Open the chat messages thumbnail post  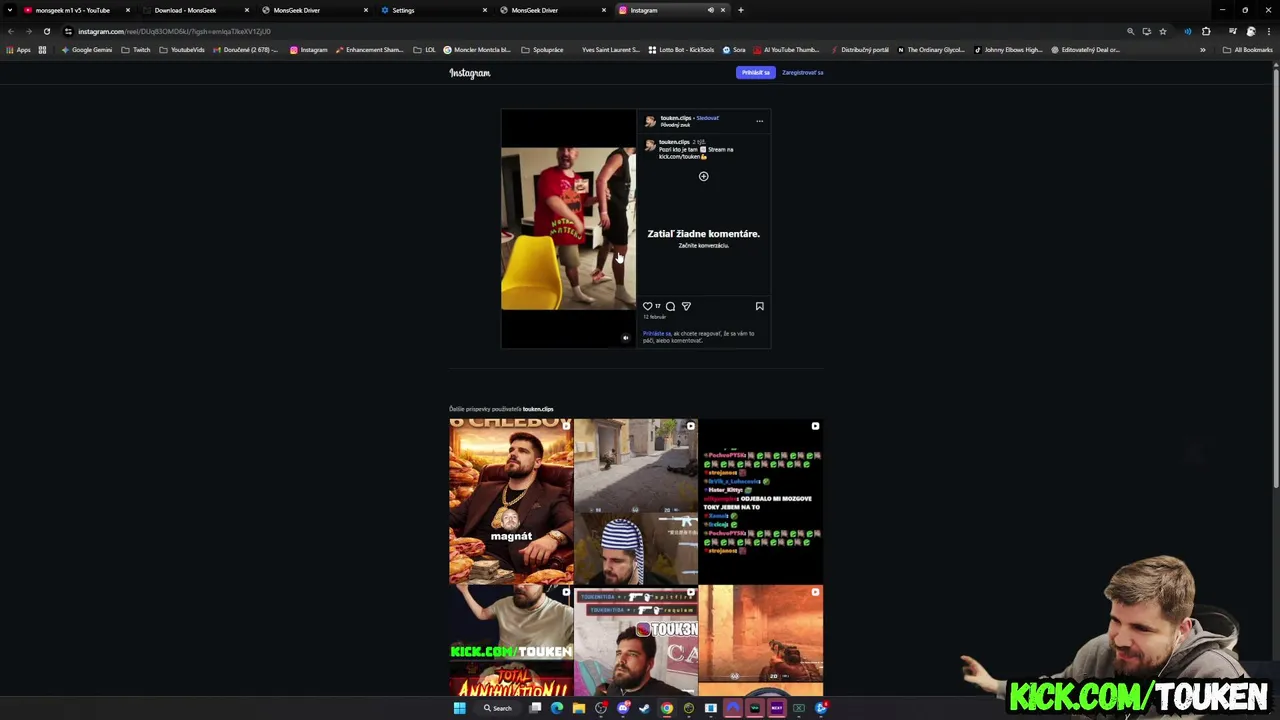tap(761, 501)
